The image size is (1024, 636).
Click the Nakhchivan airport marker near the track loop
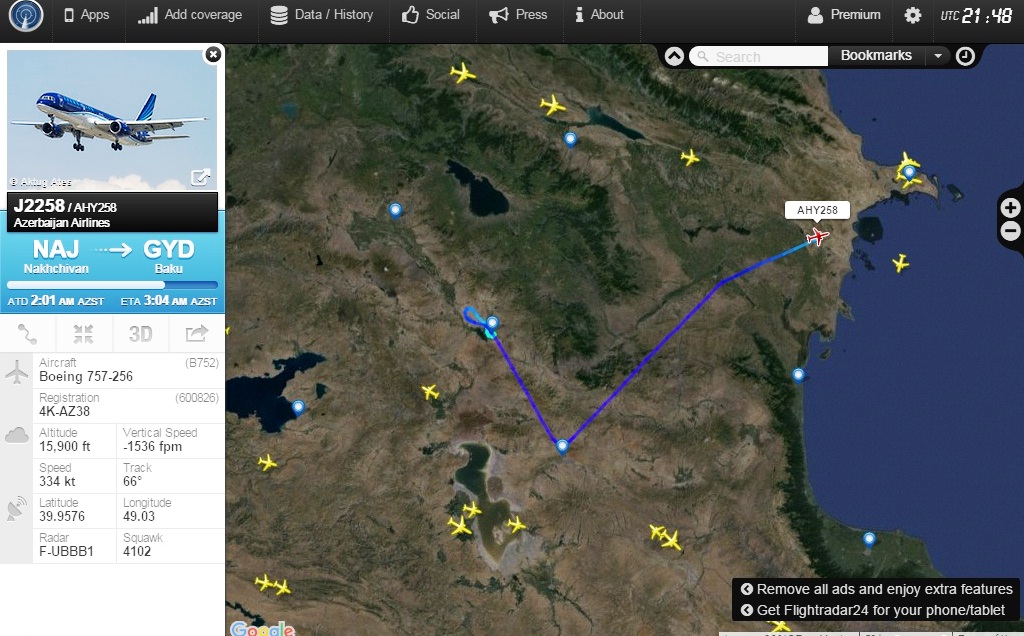click(492, 323)
